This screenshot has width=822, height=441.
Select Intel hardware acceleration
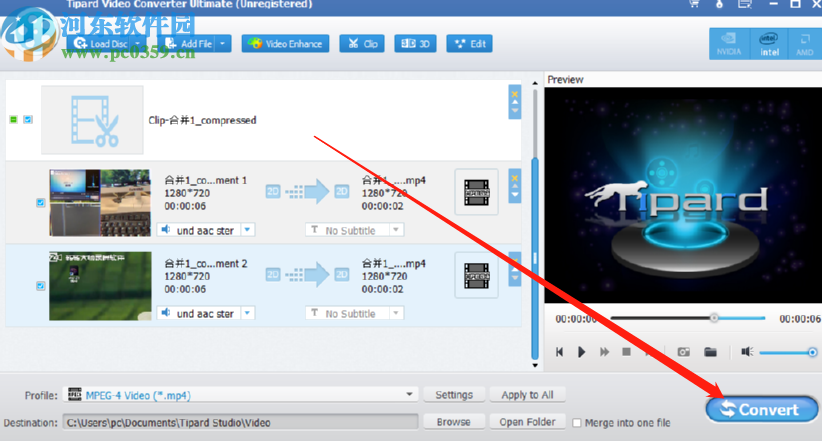point(769,44)
